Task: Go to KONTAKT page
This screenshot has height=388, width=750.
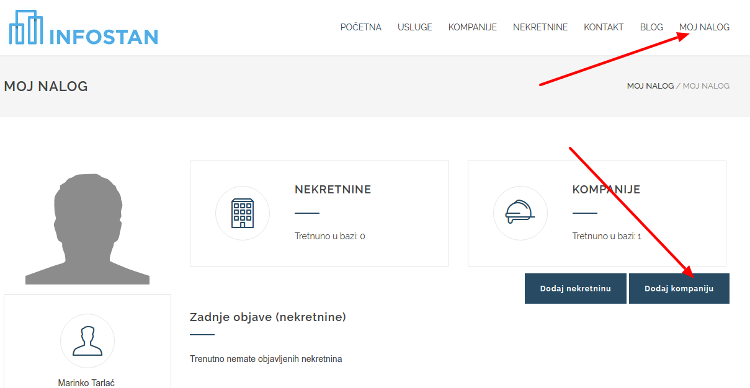Action: click(604, 27)
